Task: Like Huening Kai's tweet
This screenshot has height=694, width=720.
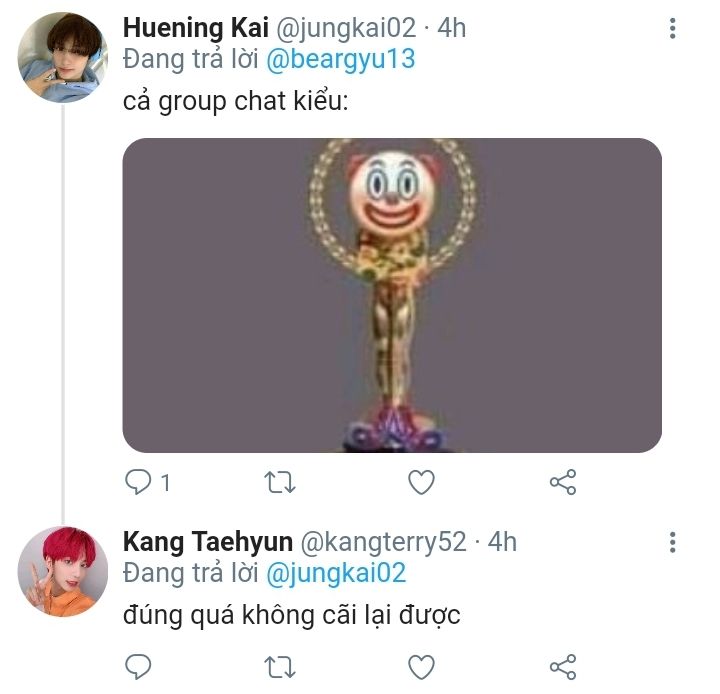Action: click(x=421, y=482)
